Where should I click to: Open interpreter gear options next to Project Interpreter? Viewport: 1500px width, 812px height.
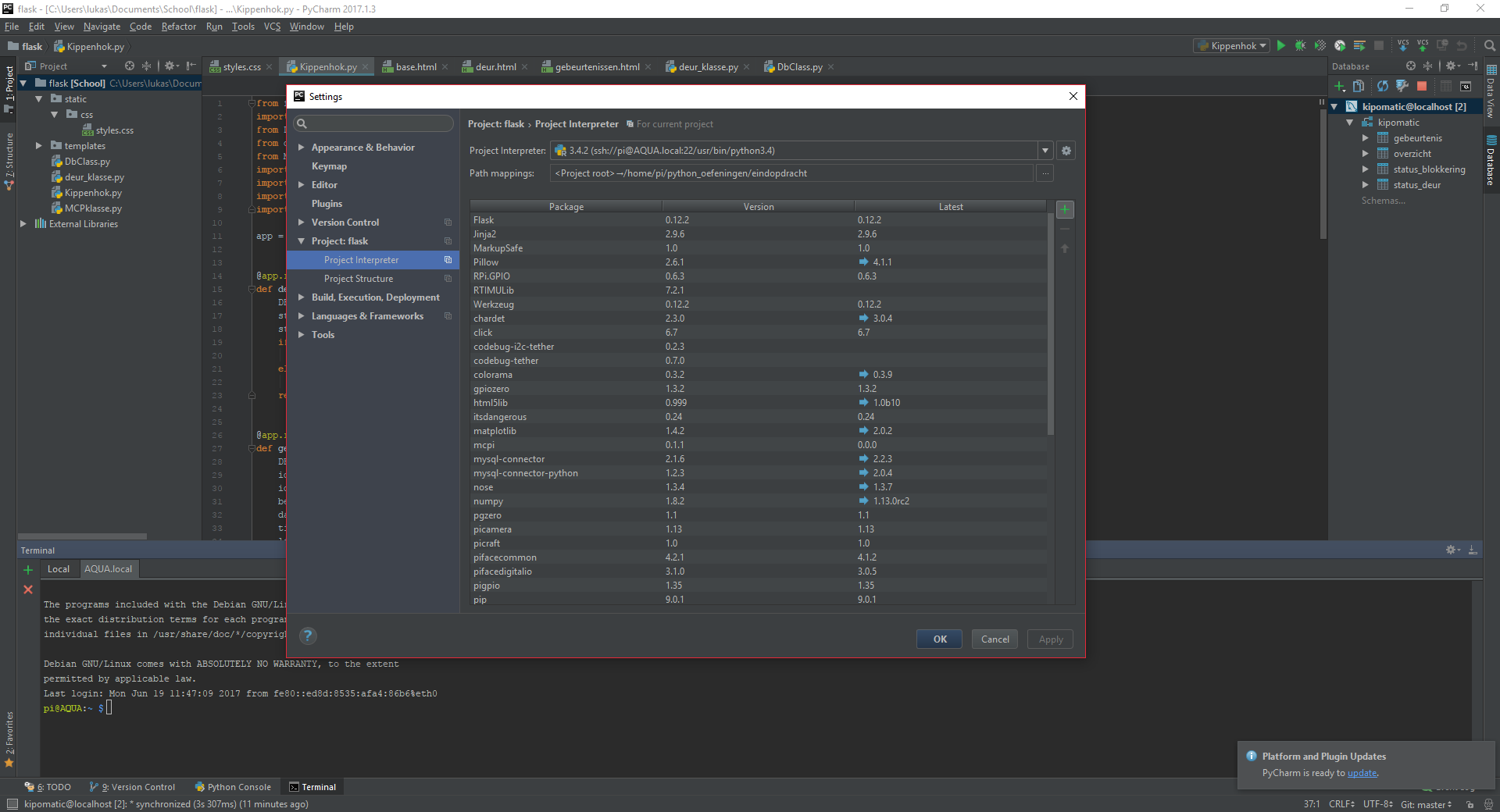(1066, 151)
